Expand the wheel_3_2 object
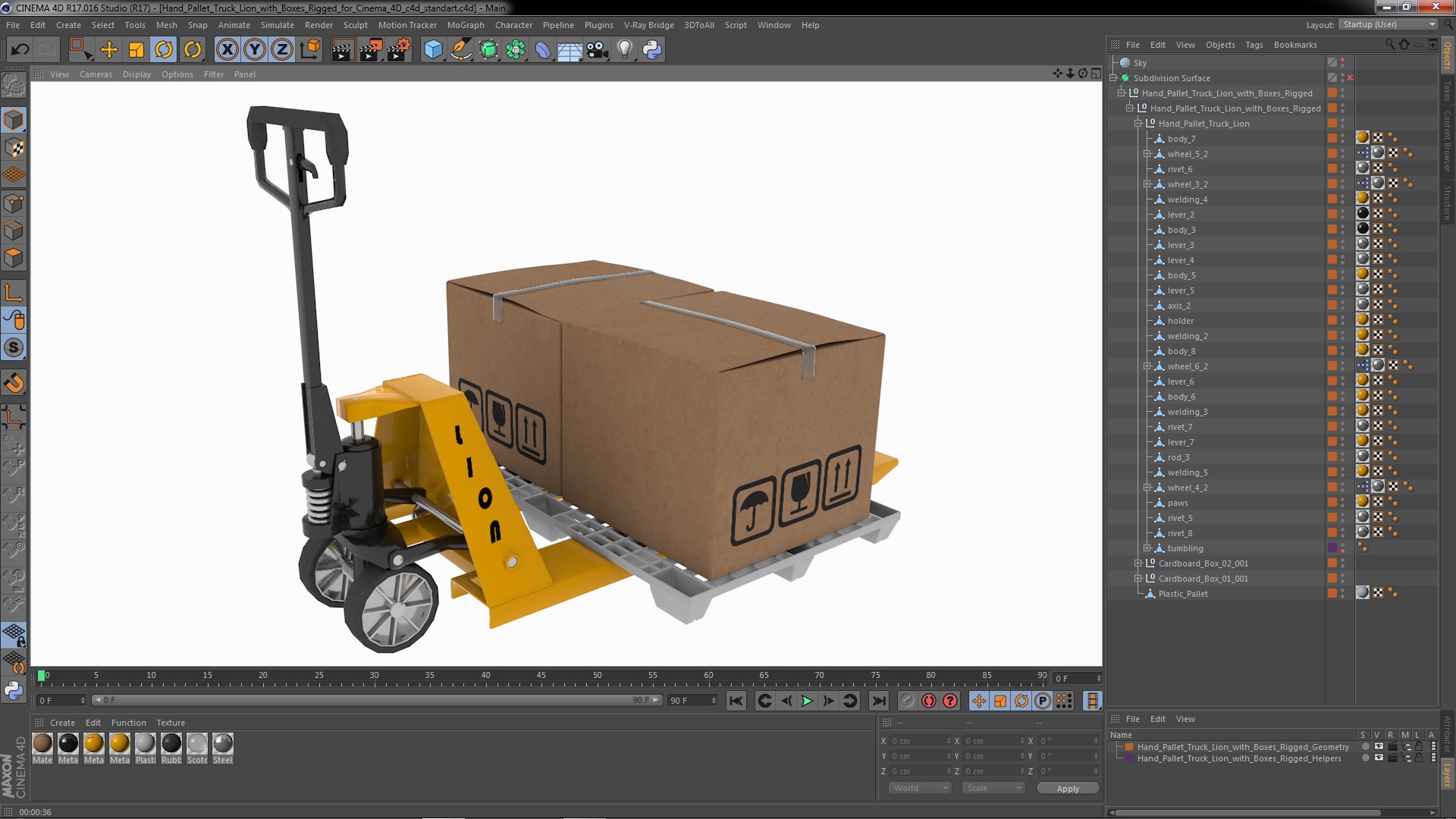Screen dimensions: 1456x819 pyautogui.click(x=1147, y=184)
